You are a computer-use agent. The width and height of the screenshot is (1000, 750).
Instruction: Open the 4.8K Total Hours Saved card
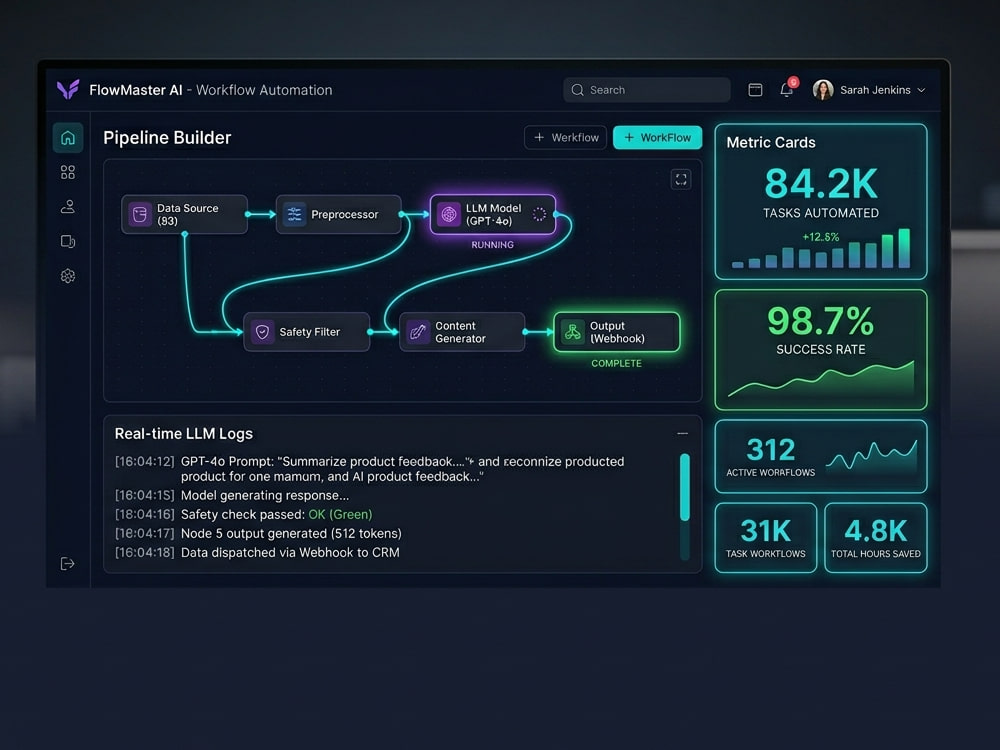[876, 538]
